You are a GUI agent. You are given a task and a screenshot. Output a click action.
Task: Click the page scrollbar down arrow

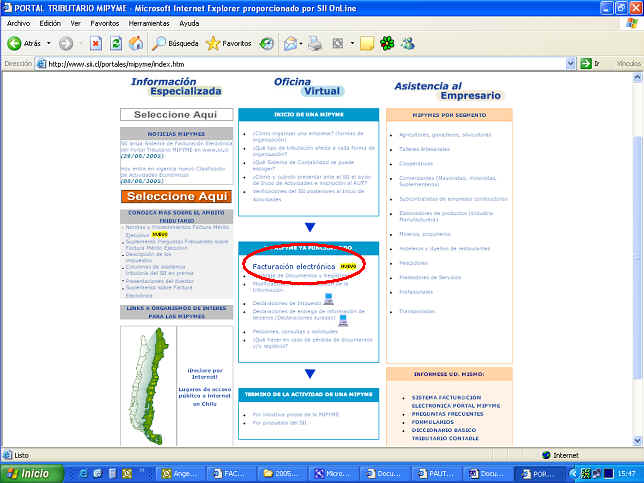(637, 441)
